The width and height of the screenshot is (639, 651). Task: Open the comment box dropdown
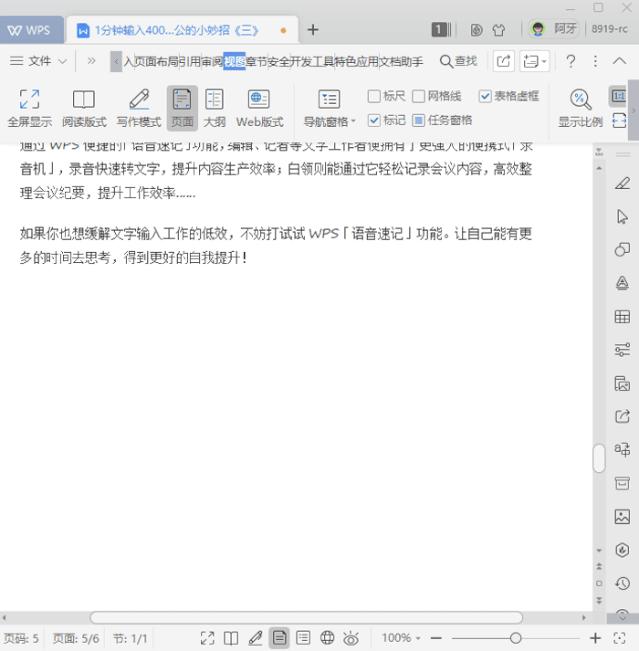[534, 61]
